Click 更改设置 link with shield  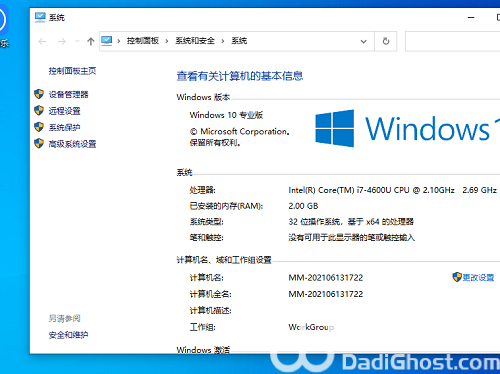pos(478,277)
